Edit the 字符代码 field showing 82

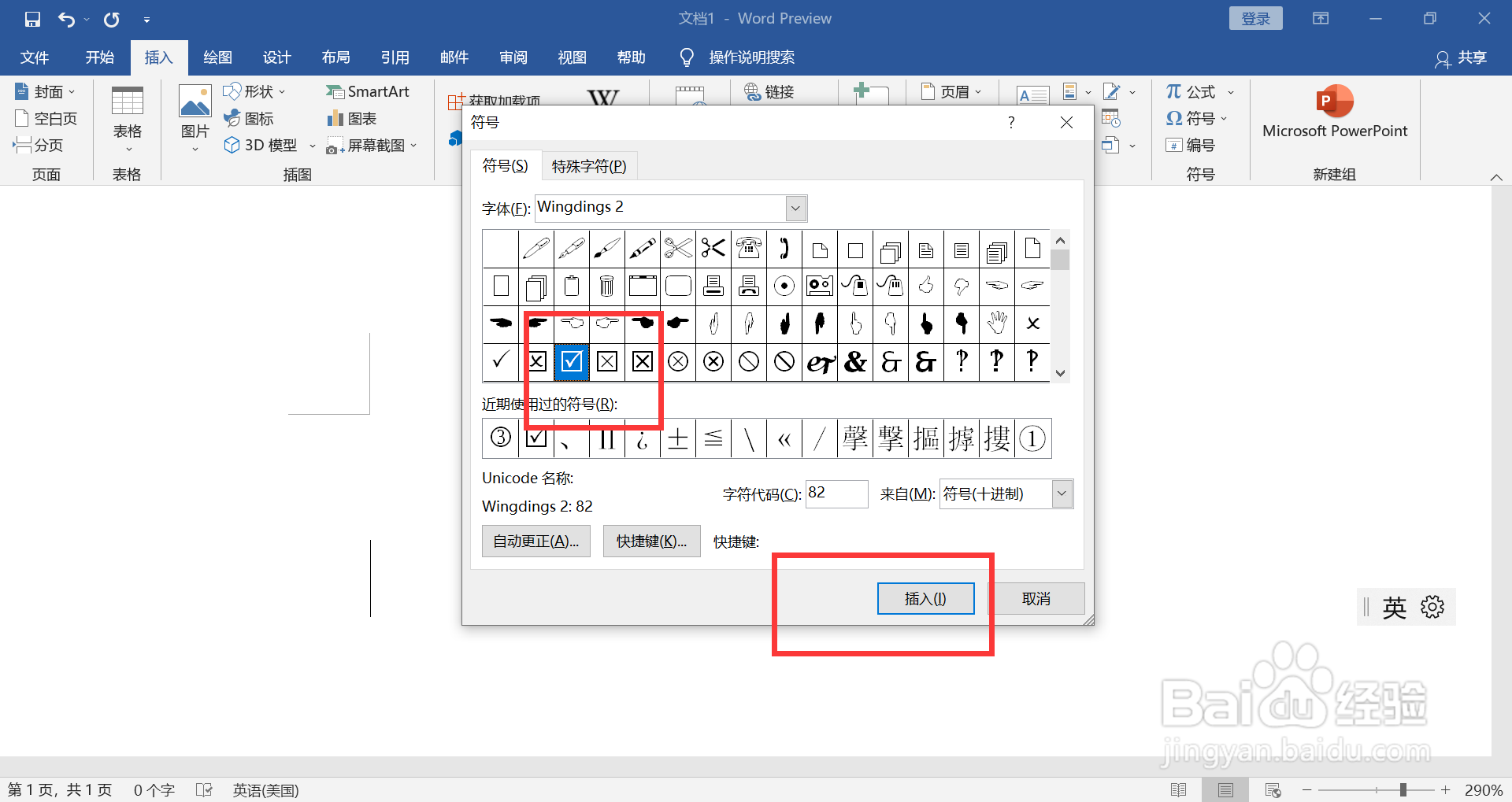[836, 493]
